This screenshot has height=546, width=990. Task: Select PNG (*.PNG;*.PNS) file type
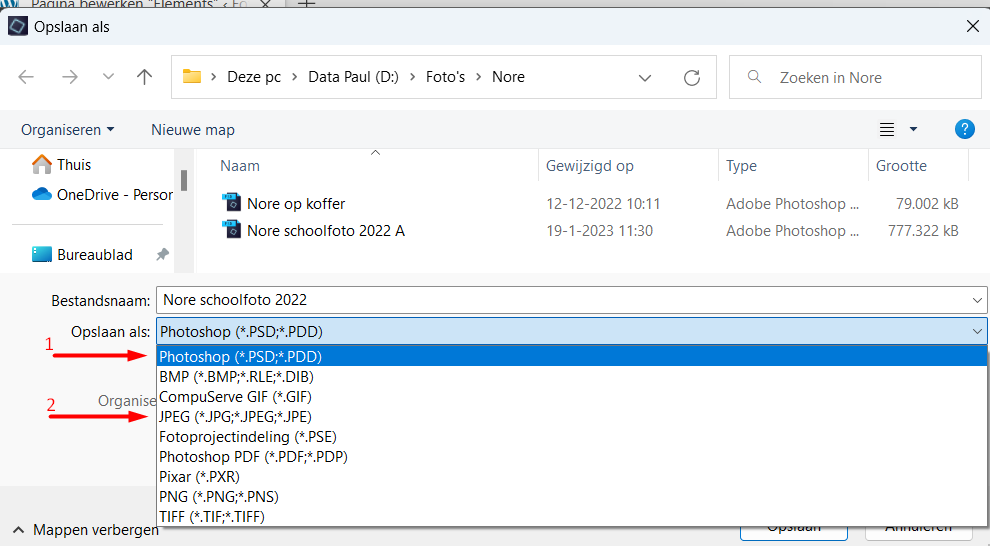(218, 496)
